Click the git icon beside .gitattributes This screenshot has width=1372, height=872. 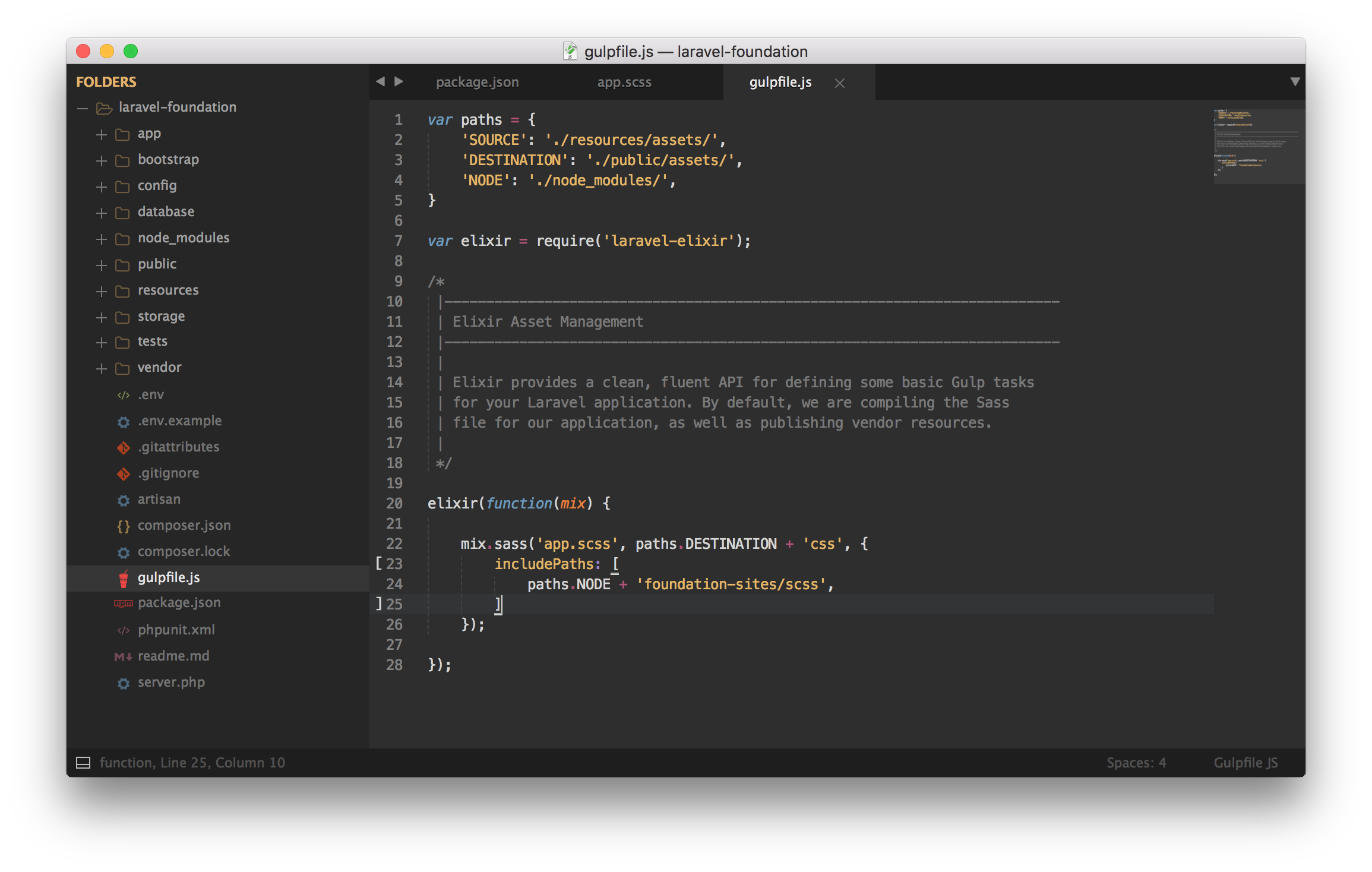pyautogui.click(x=124, y=447)
